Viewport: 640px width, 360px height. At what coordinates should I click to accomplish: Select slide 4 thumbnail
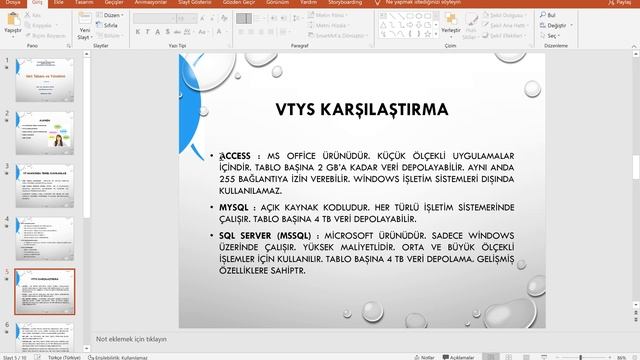pos(45,239)
